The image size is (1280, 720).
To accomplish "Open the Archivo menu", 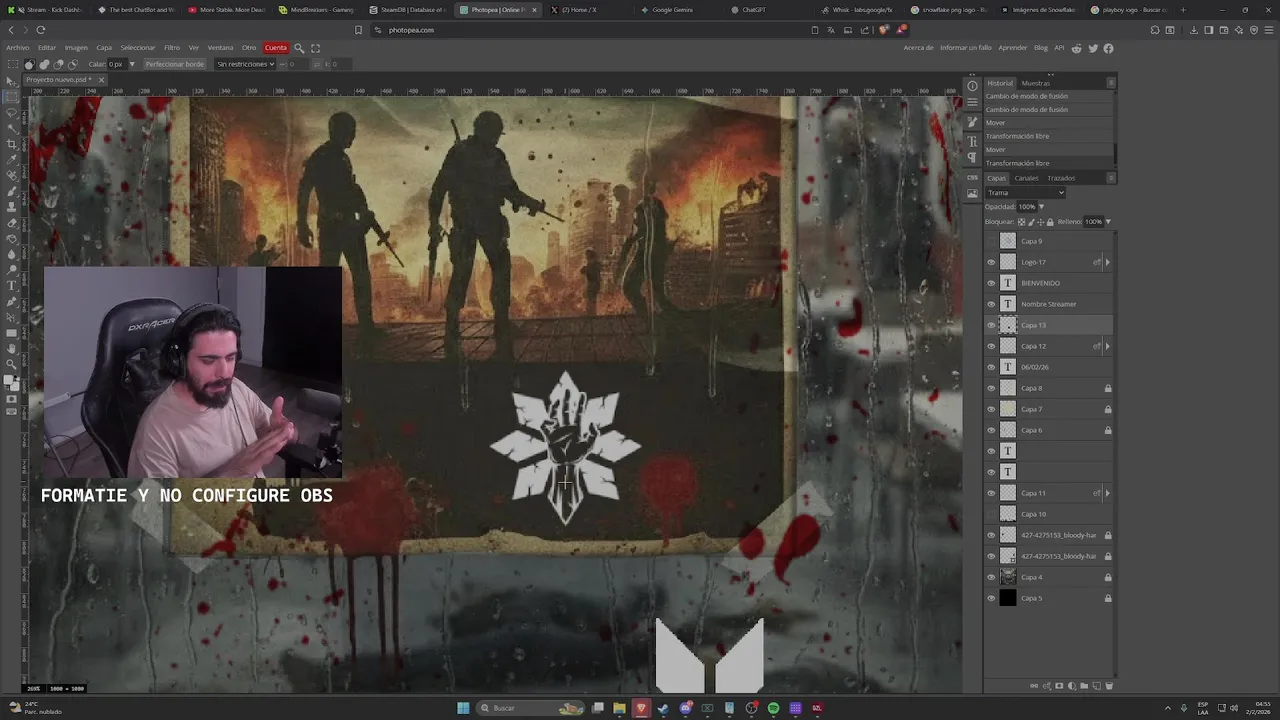I will point(17,48).
